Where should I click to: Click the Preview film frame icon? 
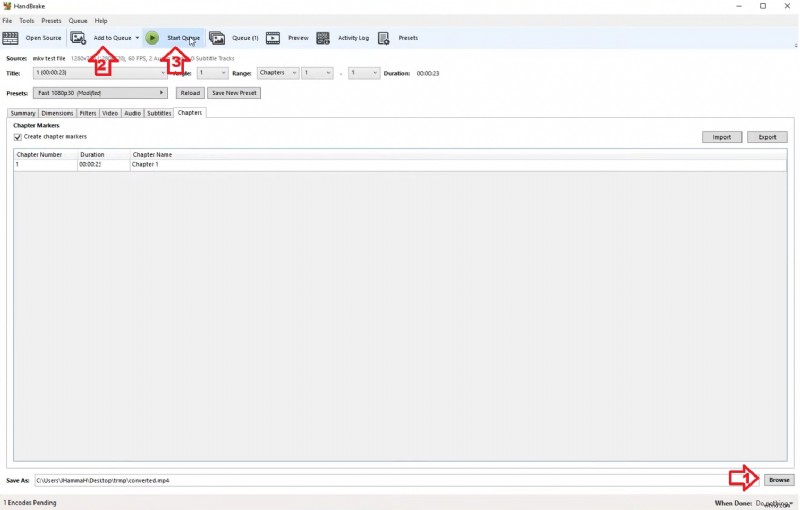[x=273, y=38]
